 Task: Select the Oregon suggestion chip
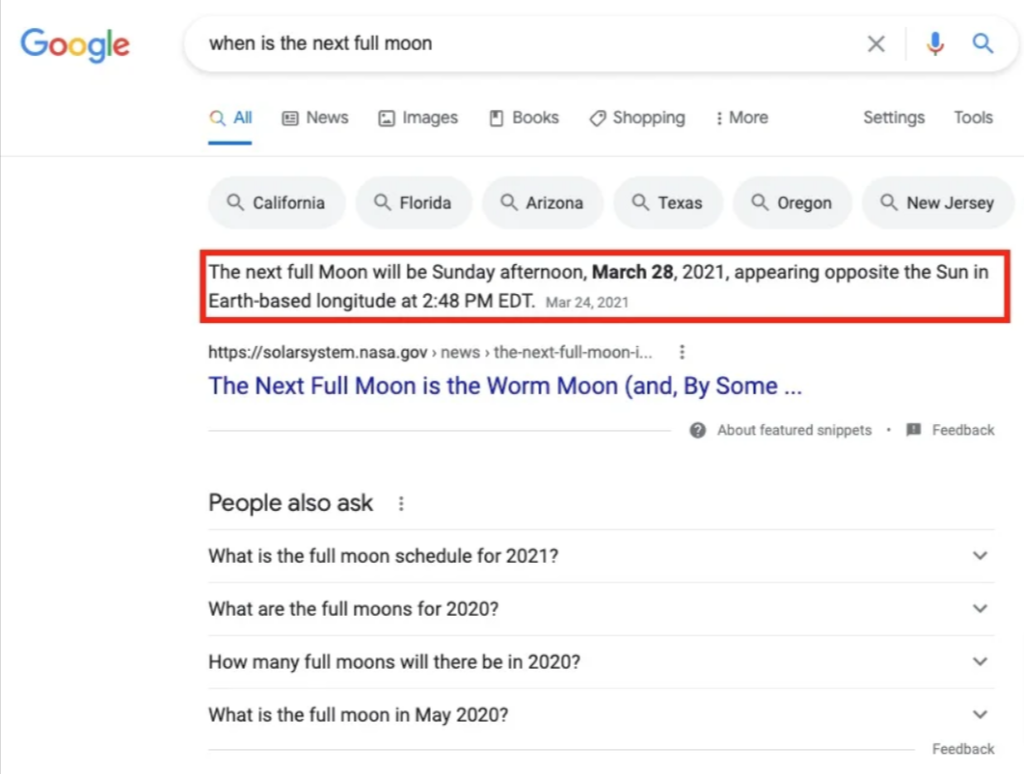(792, 203)
